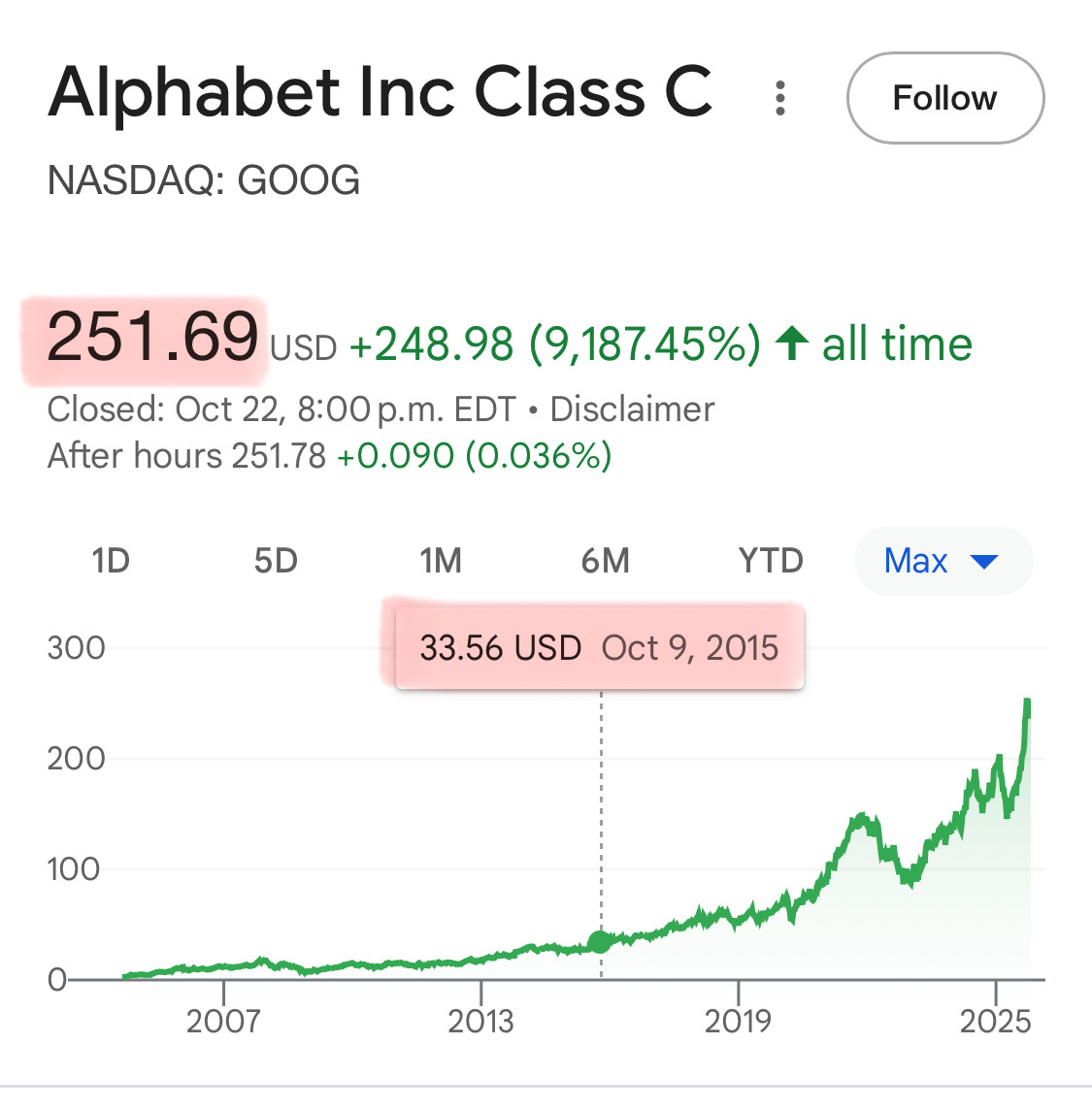Click the 2019 label on the time axis

click(x=738, y=1021)
